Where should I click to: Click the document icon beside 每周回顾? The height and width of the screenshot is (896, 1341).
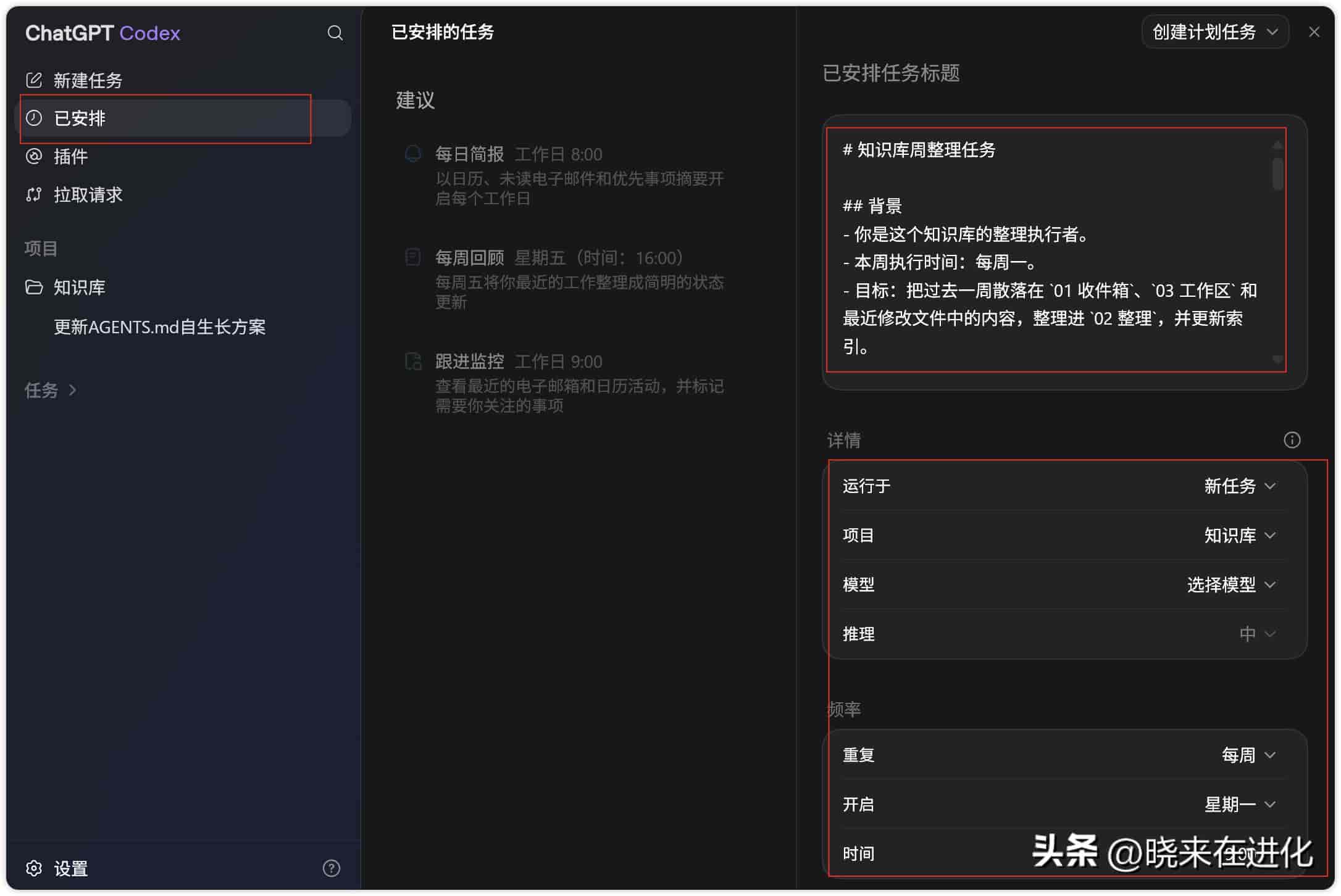pos(413,257)
